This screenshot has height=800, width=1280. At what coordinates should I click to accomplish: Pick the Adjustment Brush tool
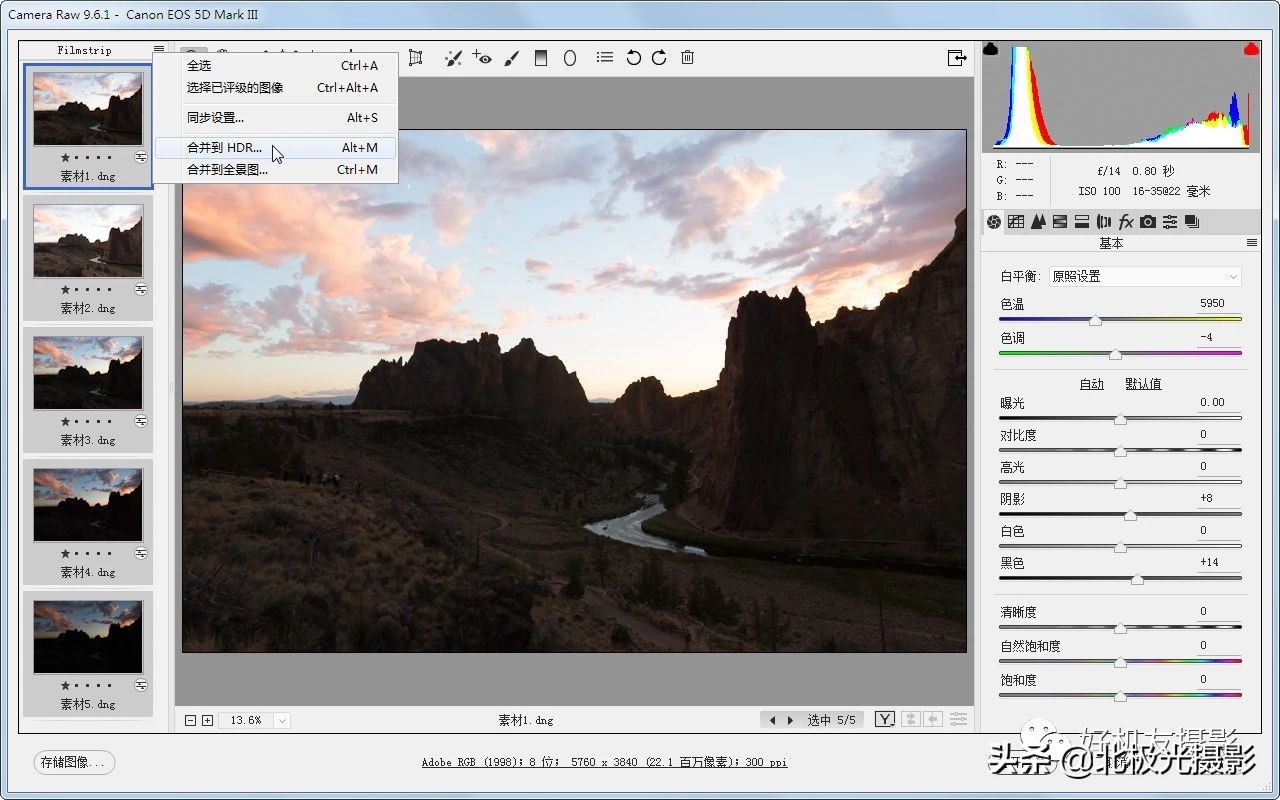coord(511,58)
